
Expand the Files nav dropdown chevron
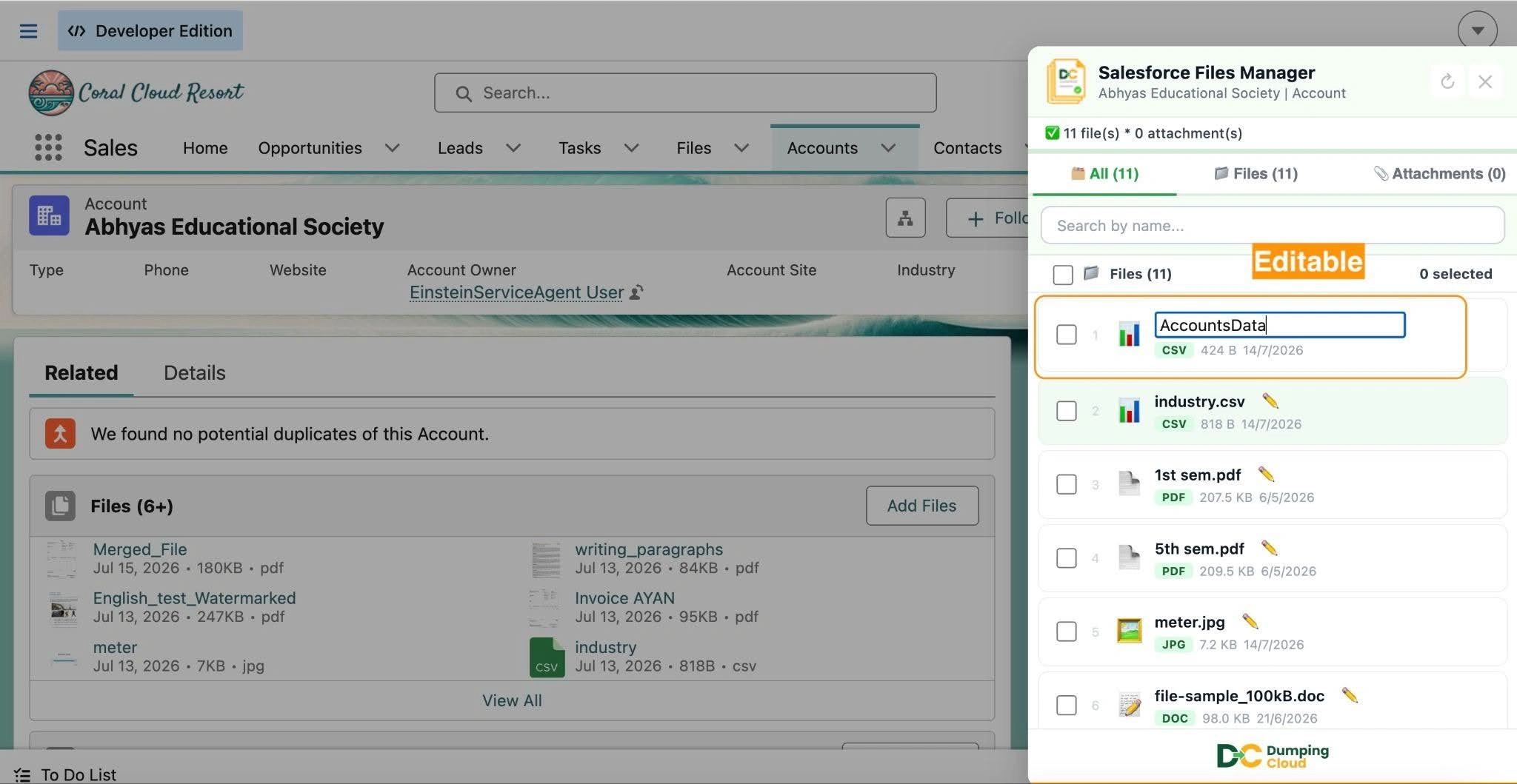click(x=741, y=148)
